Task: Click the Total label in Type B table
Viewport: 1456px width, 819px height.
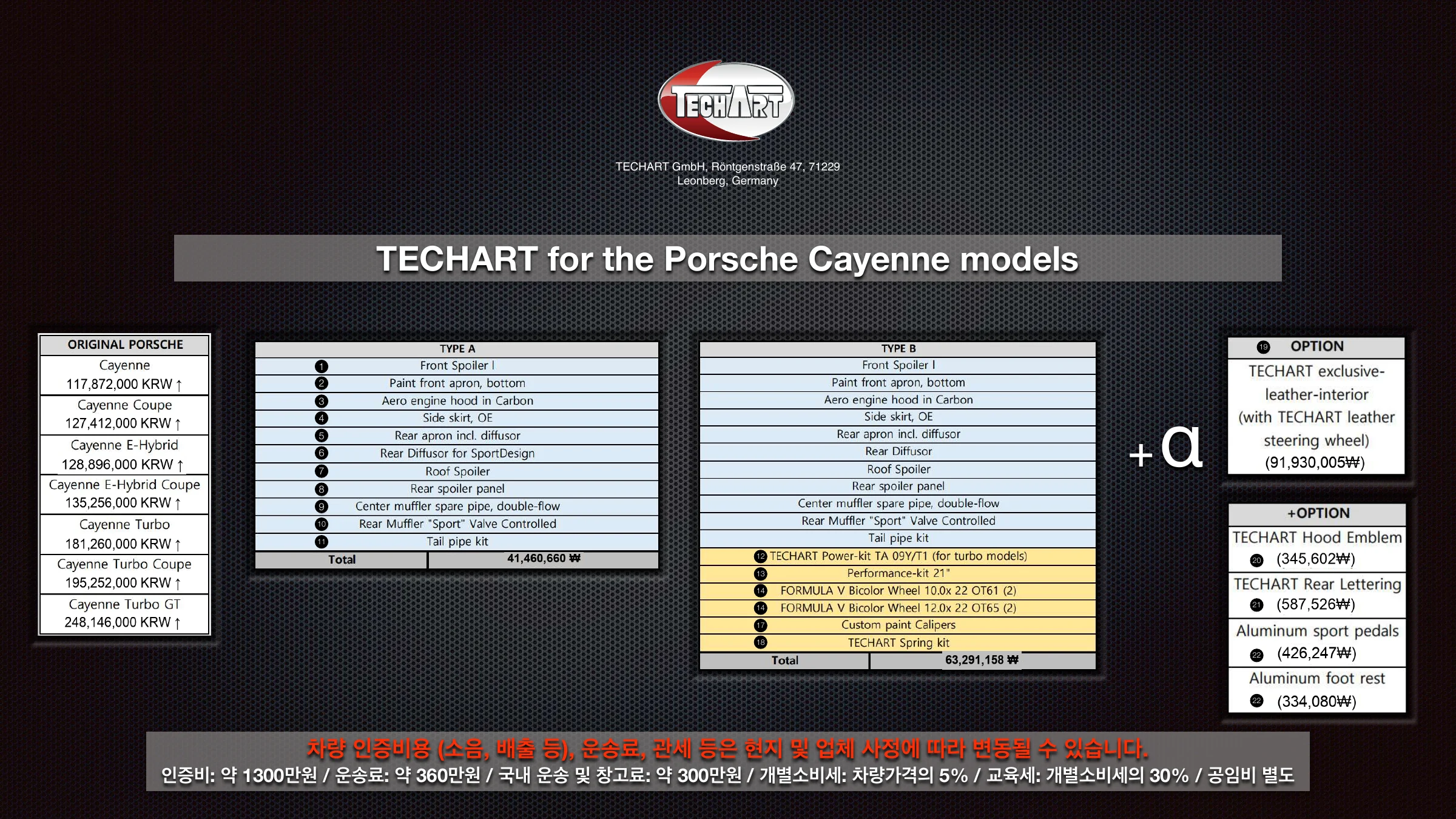Action: [784, 661]
